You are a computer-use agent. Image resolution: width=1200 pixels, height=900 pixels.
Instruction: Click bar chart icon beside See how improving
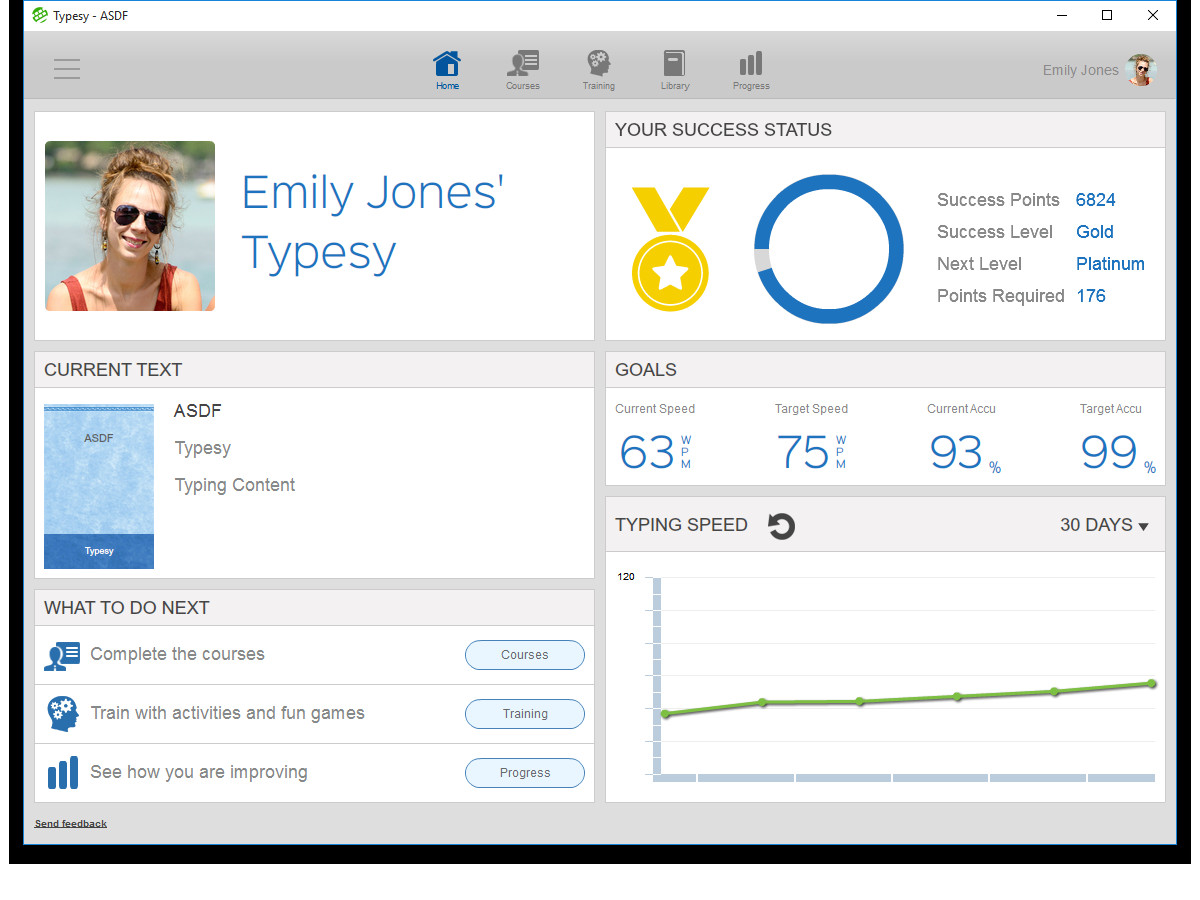click(62, 773)
